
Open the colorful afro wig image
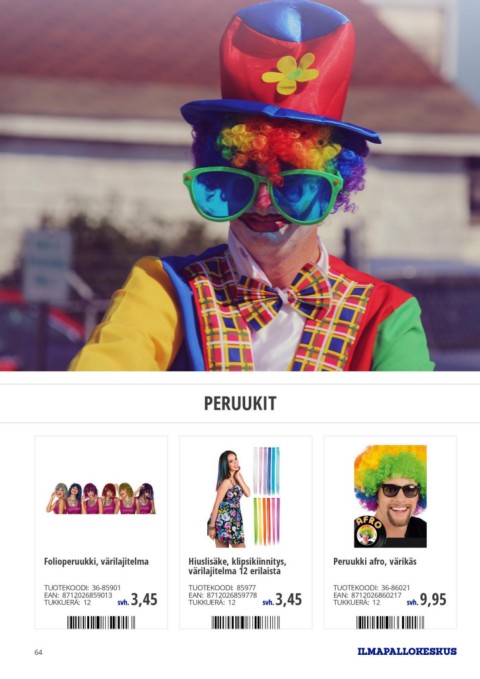coord(390,496)
